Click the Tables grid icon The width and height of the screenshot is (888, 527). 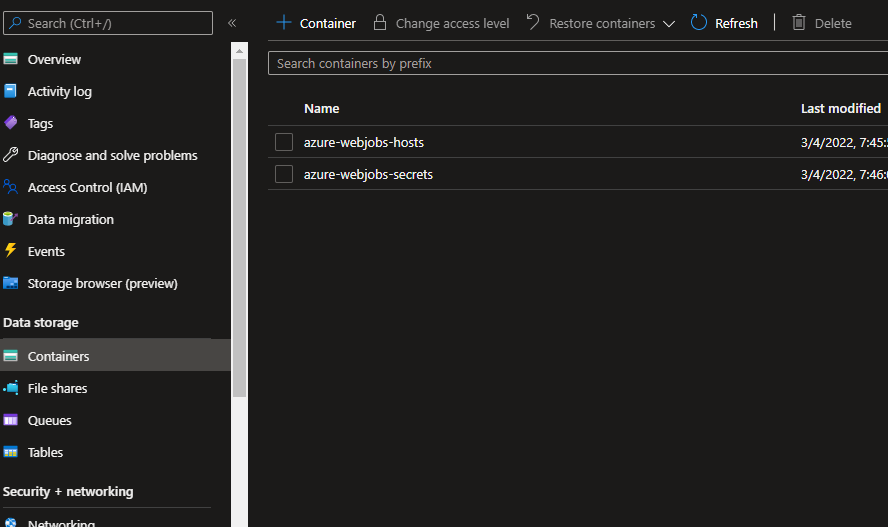[x=10, y=452]
